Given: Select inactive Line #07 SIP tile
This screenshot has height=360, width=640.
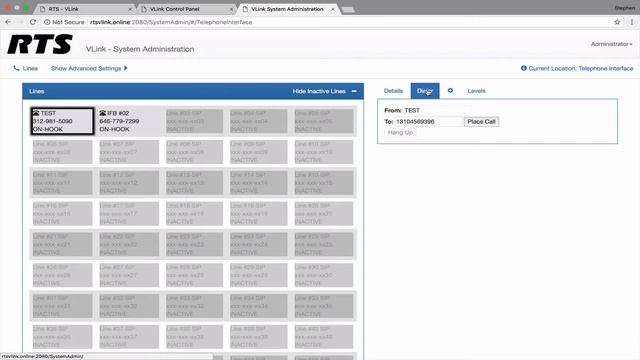Looking at the screenshot, I should click(x=129, y=152).
